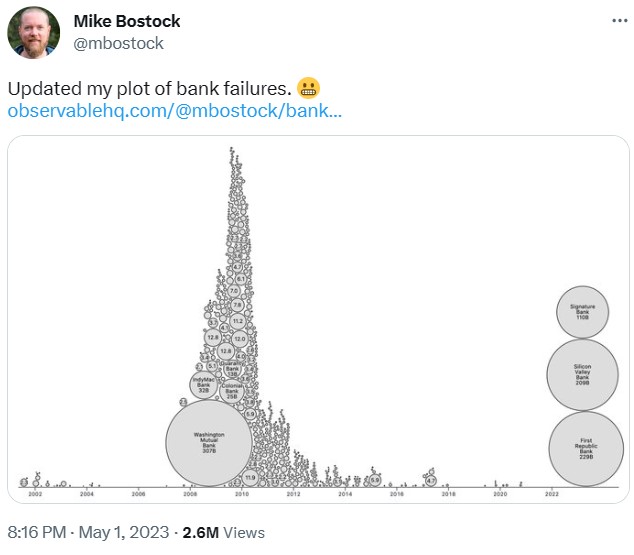The image size is (634, 555).
Task: Click the 2002 year axis label
Action: 35,494
